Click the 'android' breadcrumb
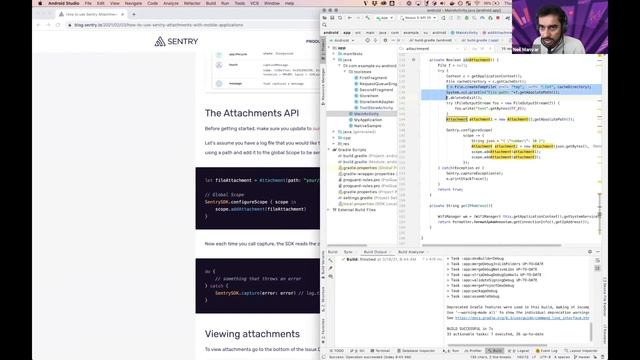 tap(331, 33)
